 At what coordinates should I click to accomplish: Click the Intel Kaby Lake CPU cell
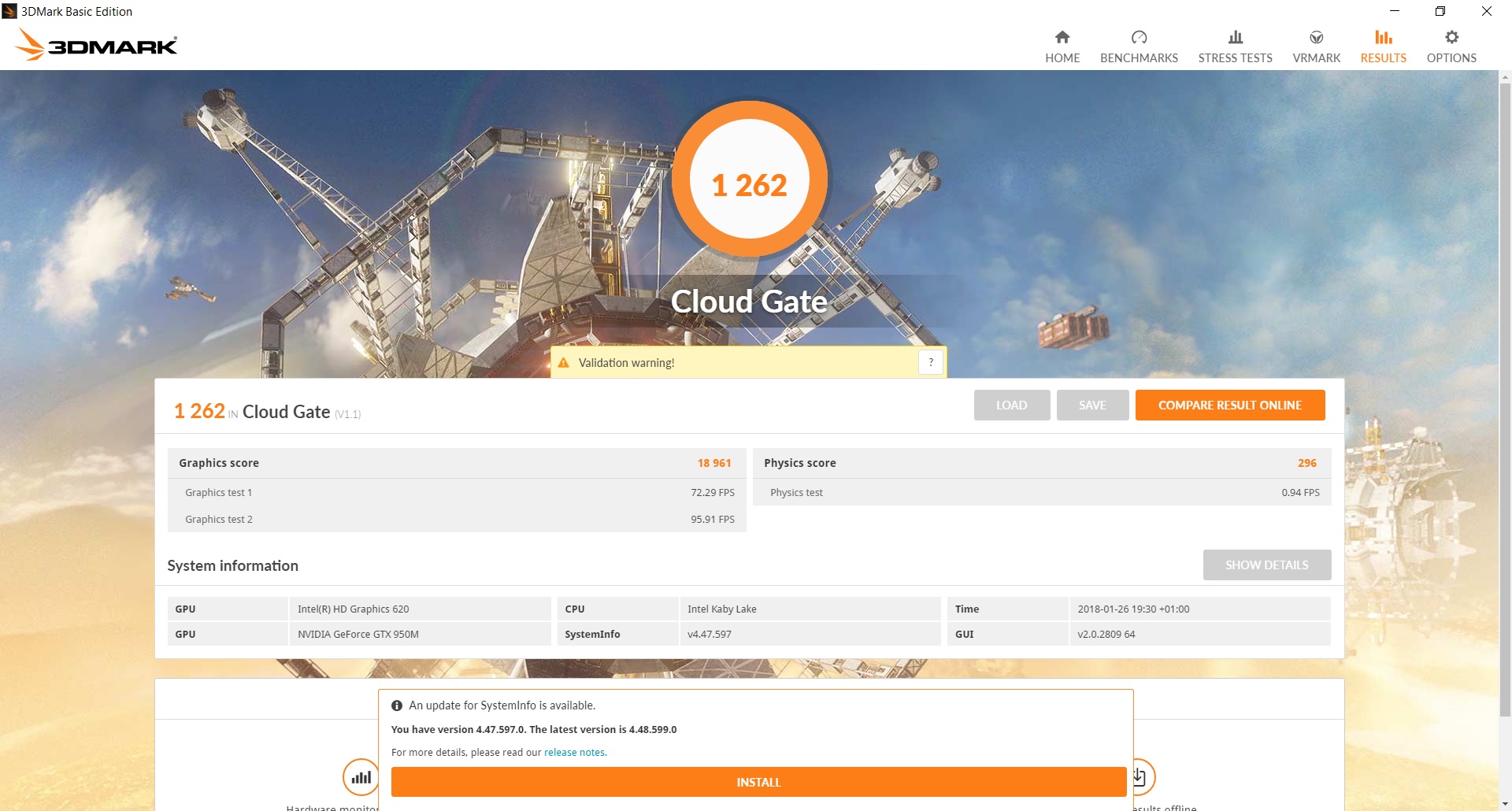810,609
